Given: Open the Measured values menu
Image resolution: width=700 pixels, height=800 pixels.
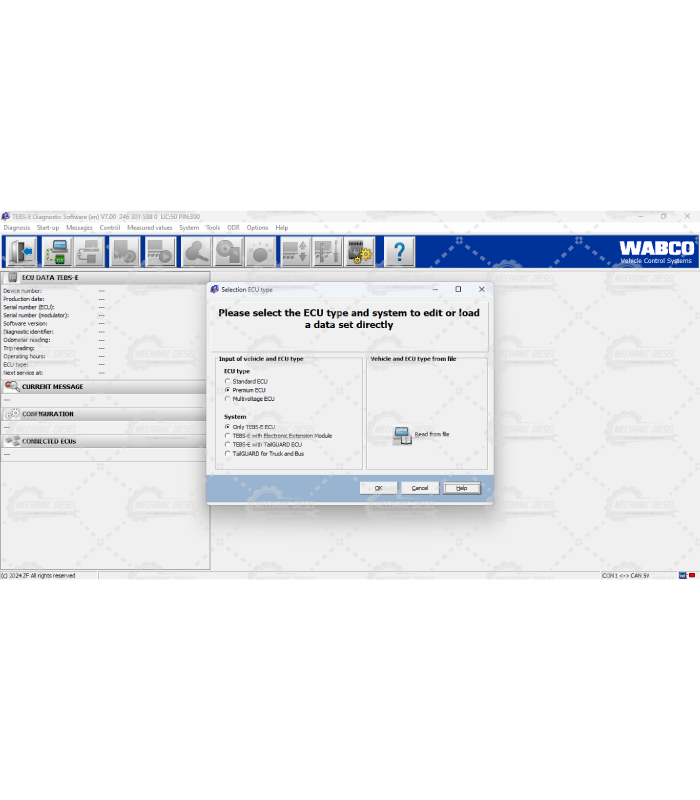Looking at the screenshot, I should click(x=149, y=228).
